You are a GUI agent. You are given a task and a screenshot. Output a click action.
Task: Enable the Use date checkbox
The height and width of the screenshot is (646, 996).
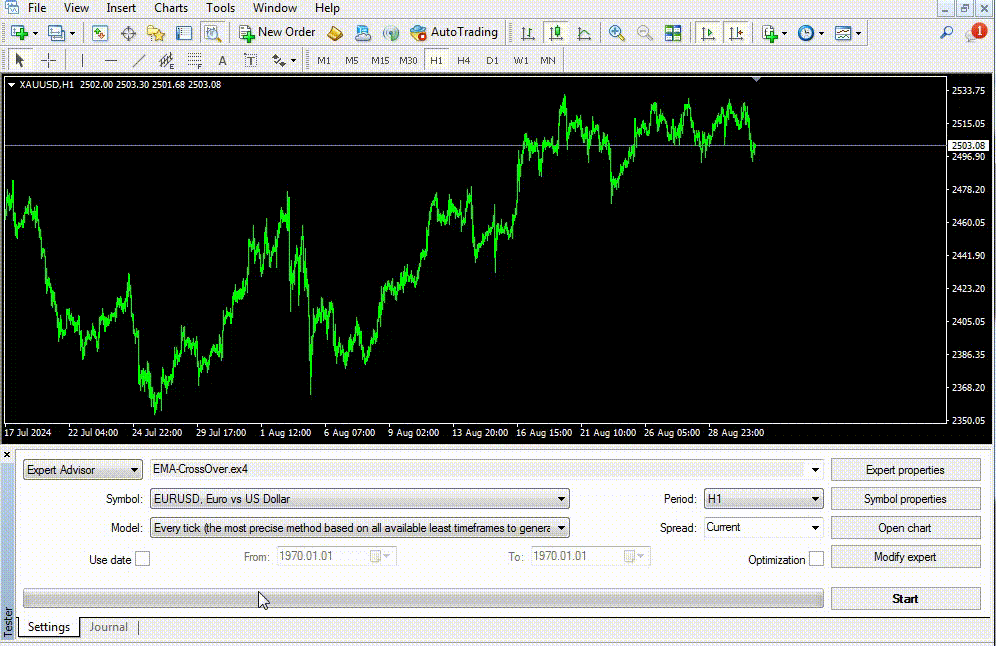point(143,559)
